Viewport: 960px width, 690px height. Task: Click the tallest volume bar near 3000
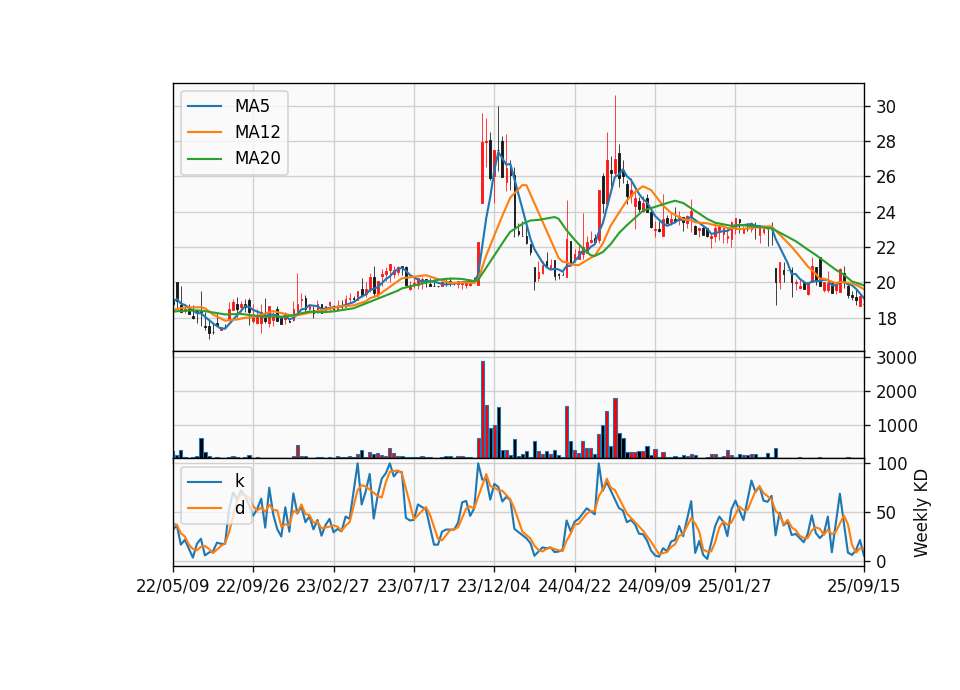tap(482, 410)
